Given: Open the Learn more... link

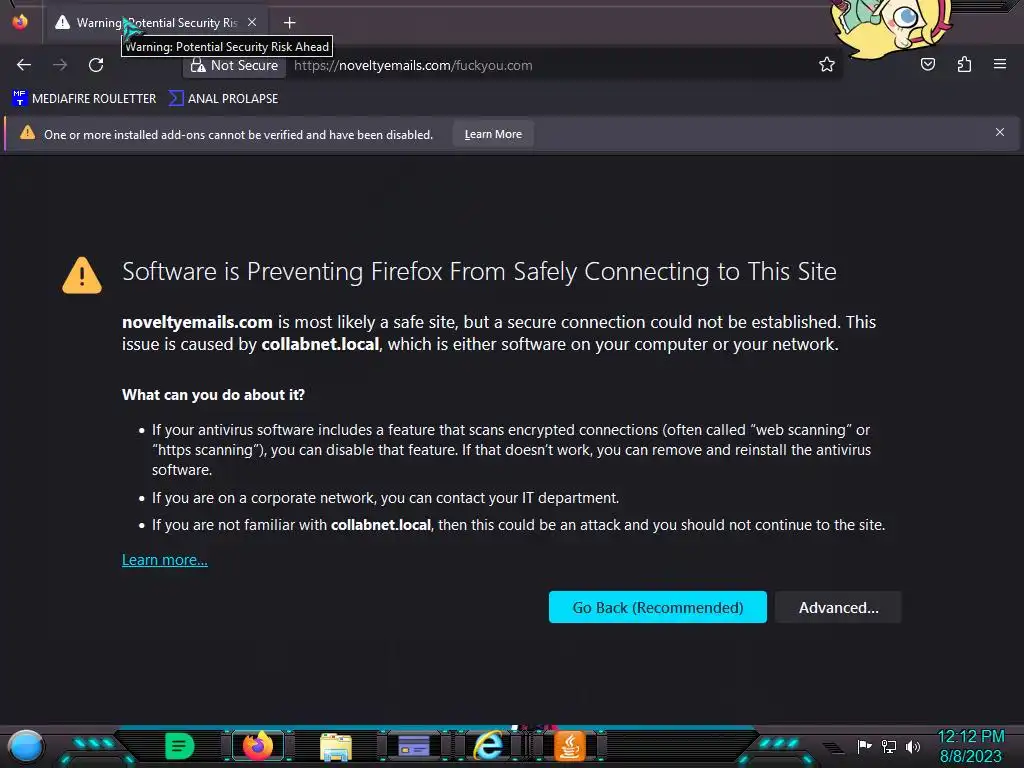Looking at the screenshot, I should pos(165,560).
